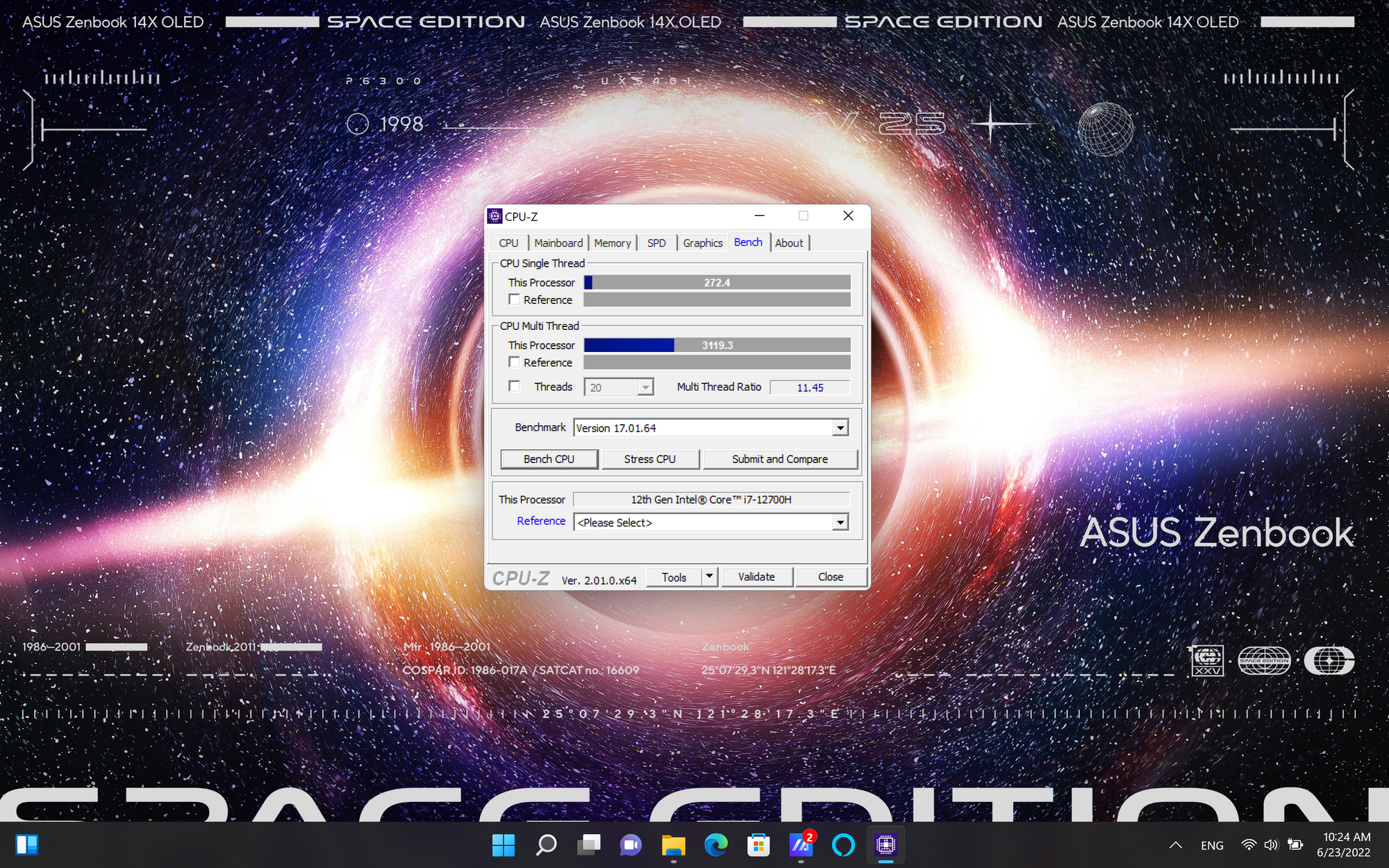Click the CPU-Z taskbar icon
The image size is (1389, 868).
885,844
